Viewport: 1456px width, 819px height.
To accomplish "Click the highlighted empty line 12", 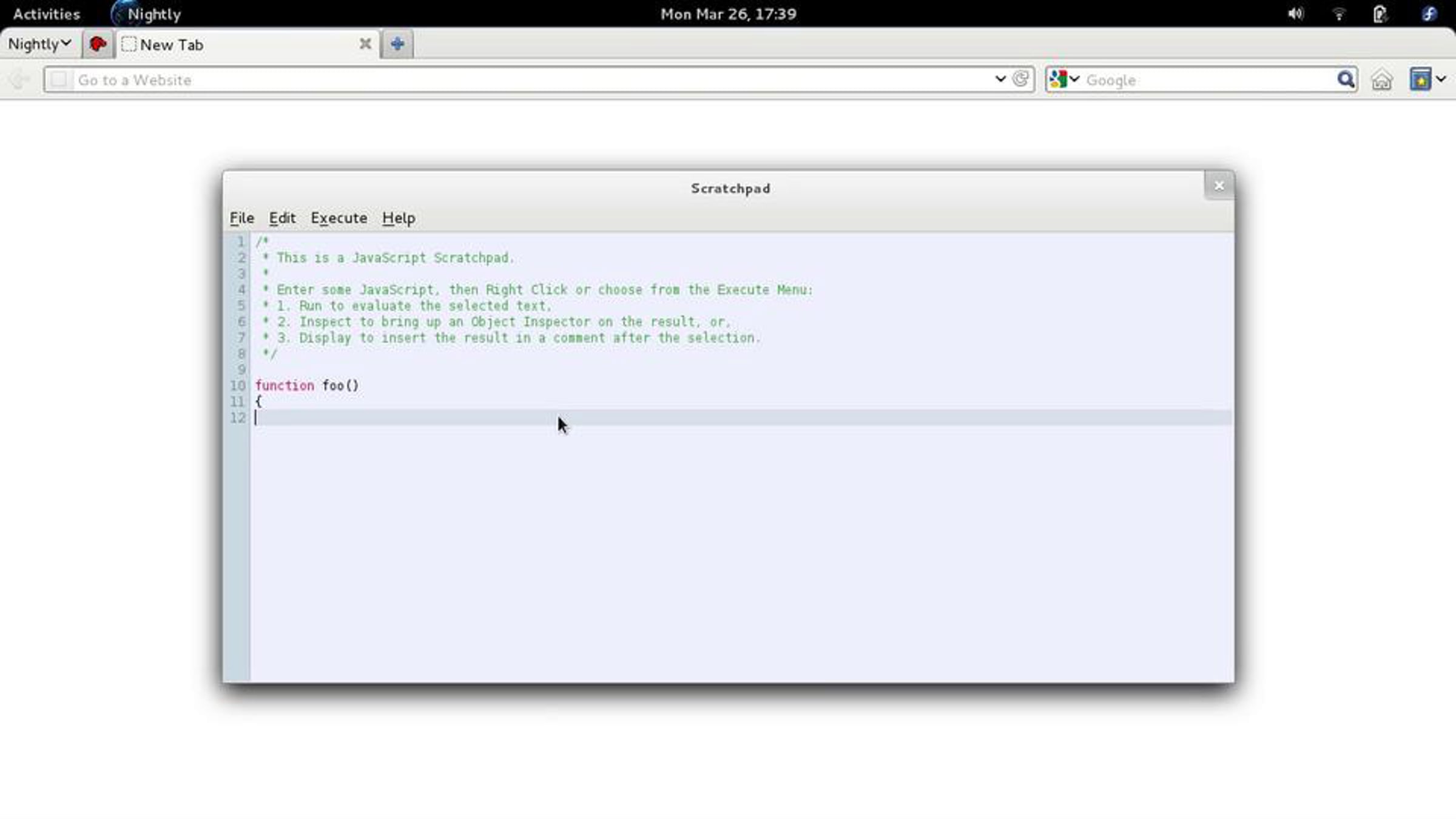I will (743, 417).
